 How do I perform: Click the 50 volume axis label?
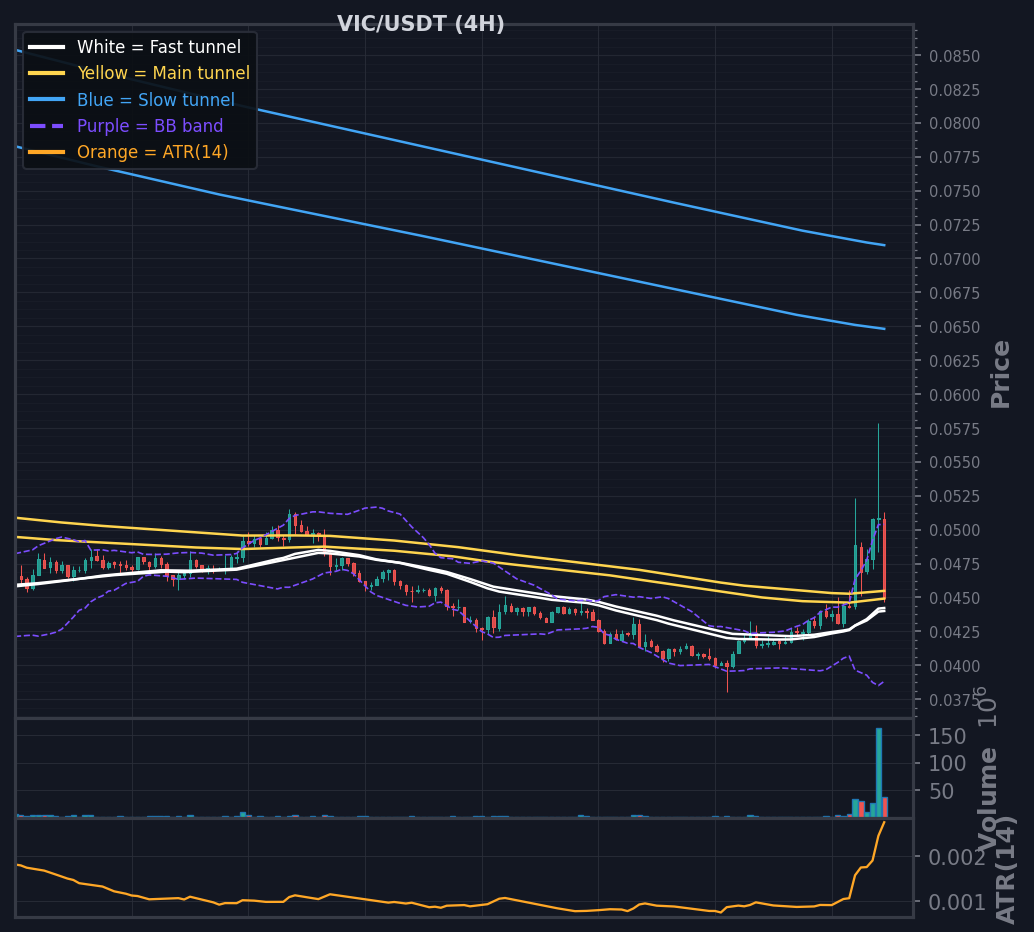point(941,792)
